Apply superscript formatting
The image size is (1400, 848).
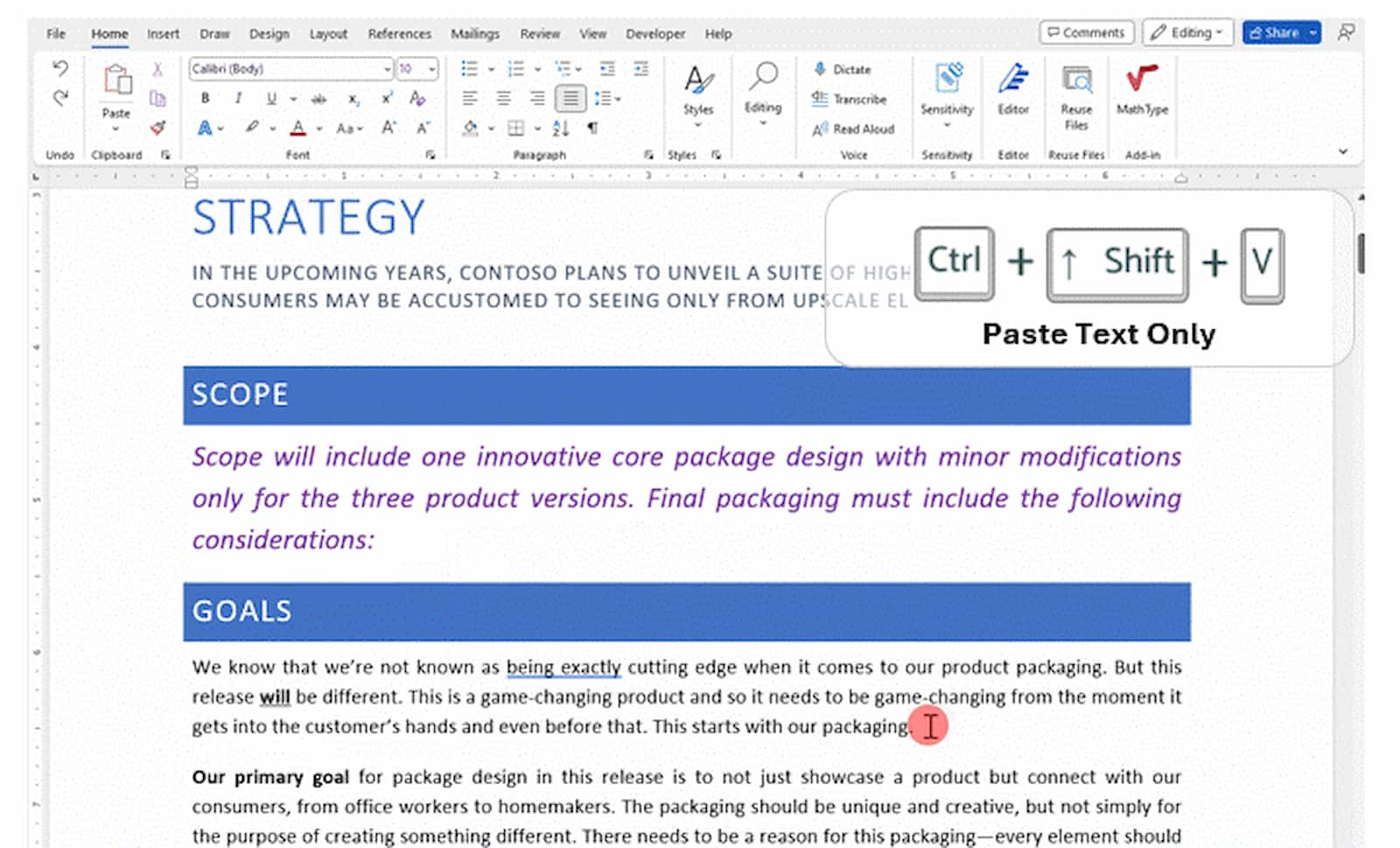tap(386, 99)
